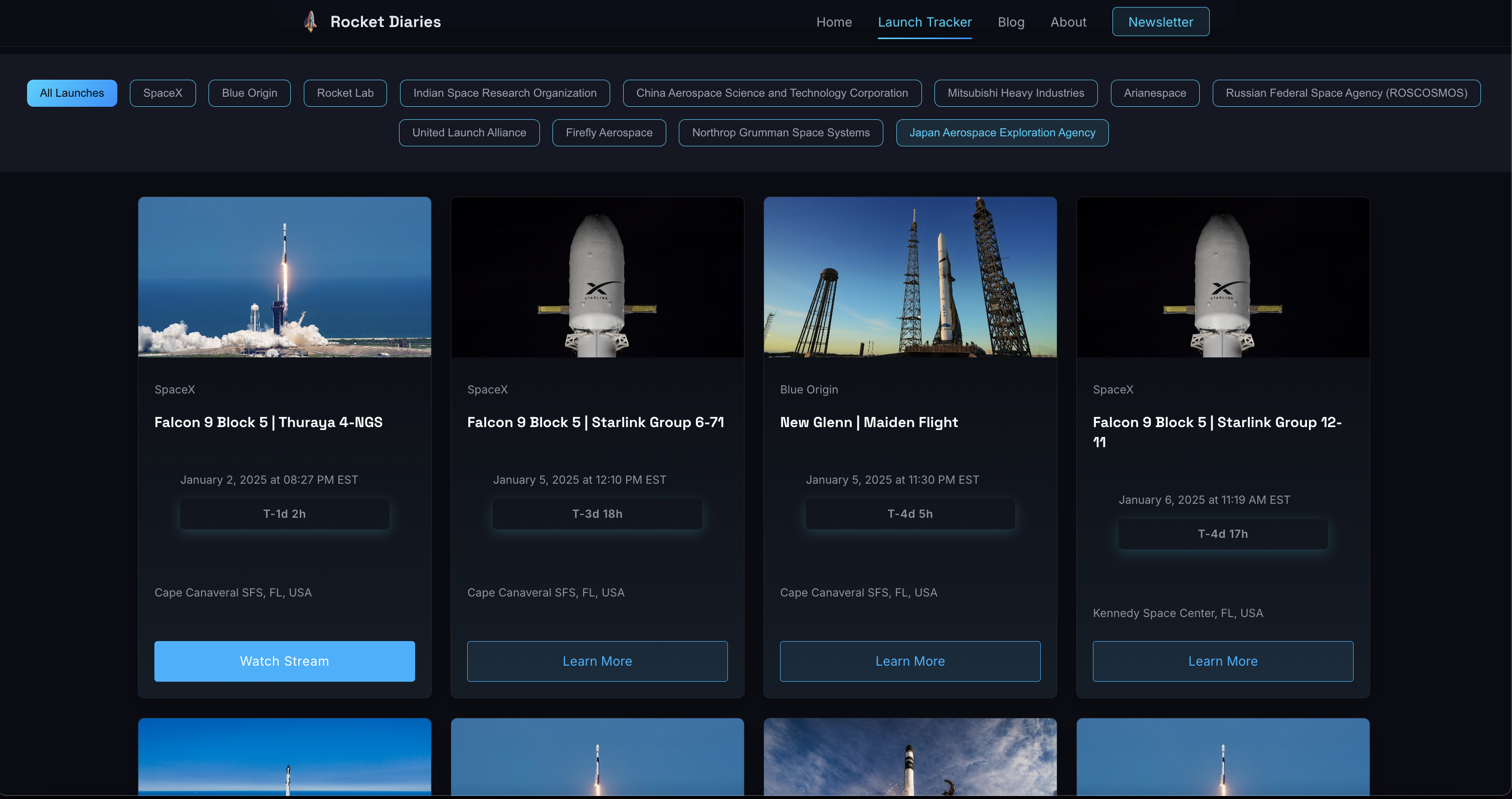Click Learn More for Starlink Group 12-11
1512x799 pixels.
click(1222, 661)
